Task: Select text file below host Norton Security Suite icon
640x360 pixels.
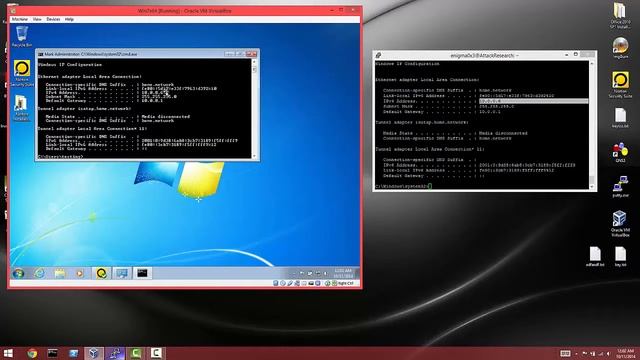Action: pyautogui.click(x=620, y=118)
